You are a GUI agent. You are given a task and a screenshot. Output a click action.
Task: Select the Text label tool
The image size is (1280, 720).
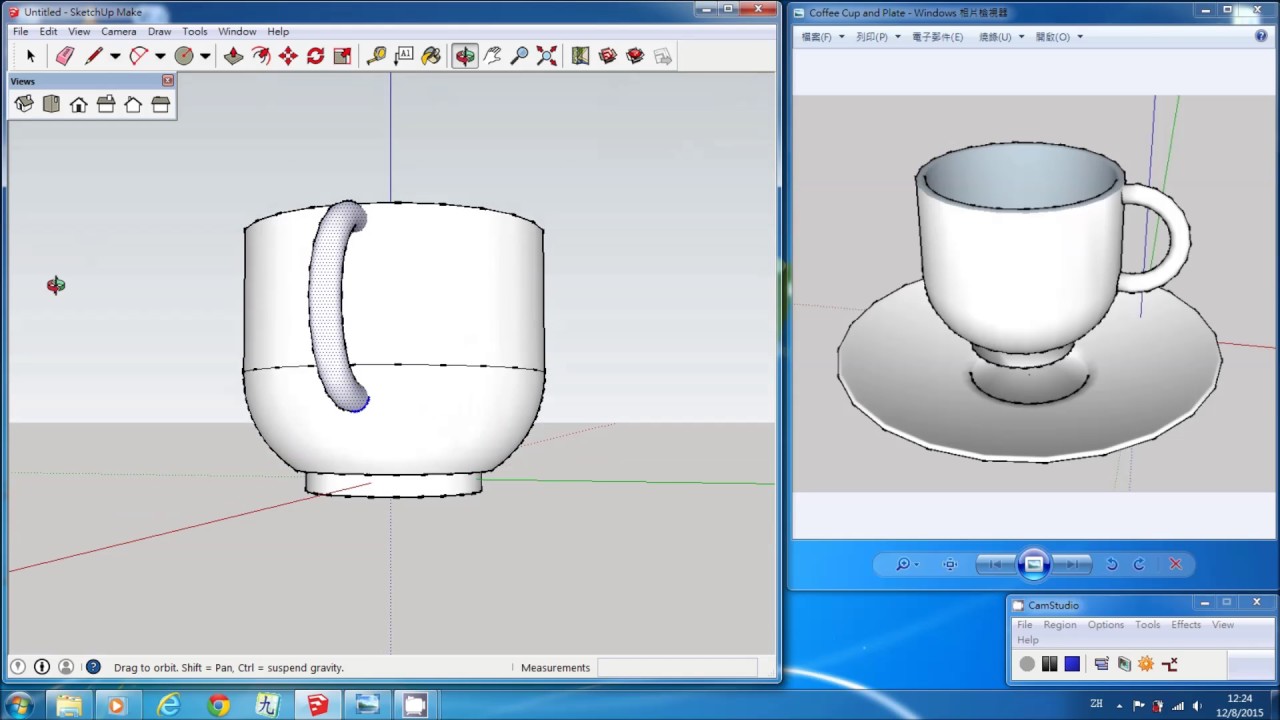point(404,56)
